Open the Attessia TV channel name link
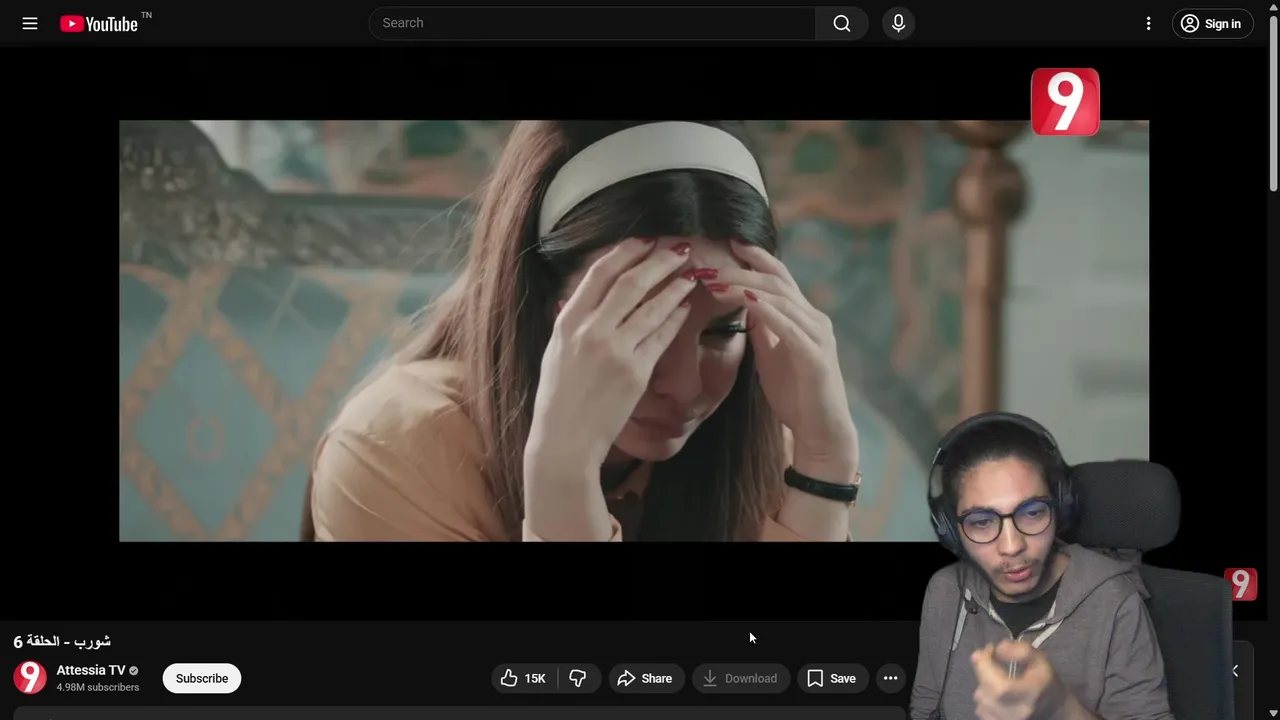The height and width of the screenshot is (720, 1280). pos(91,670)
